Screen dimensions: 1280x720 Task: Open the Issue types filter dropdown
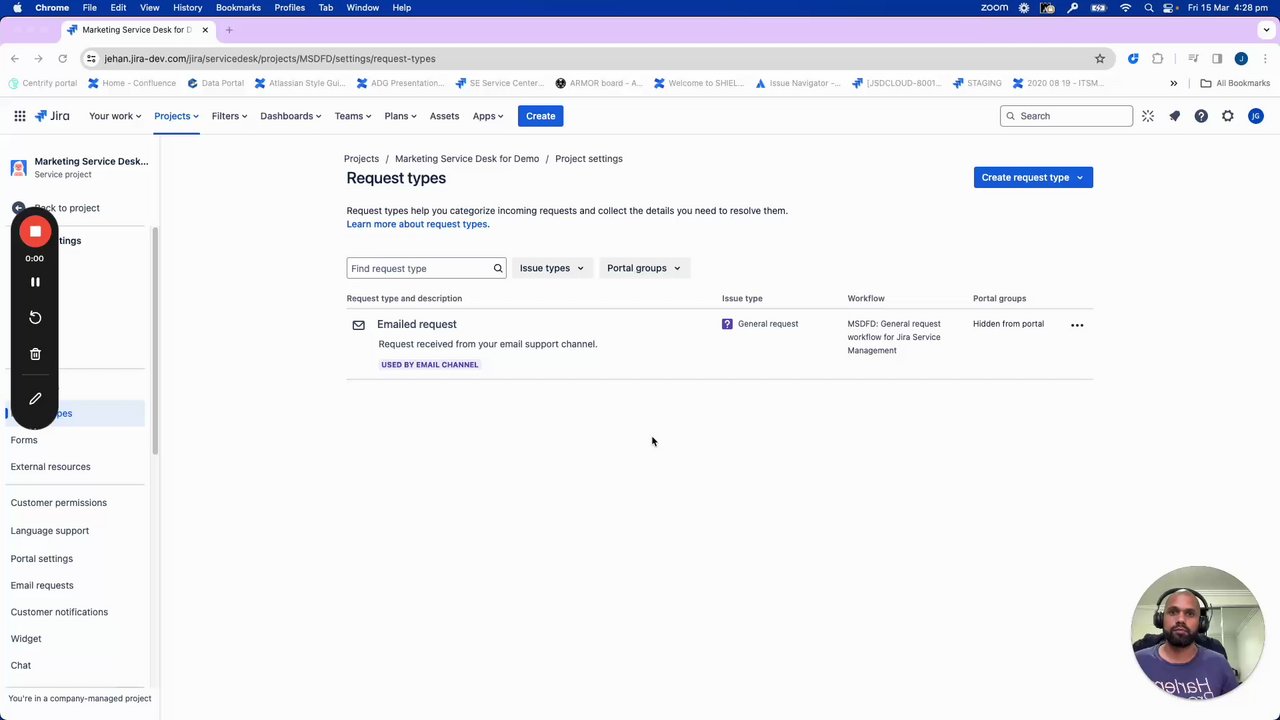tap(551, 268)
